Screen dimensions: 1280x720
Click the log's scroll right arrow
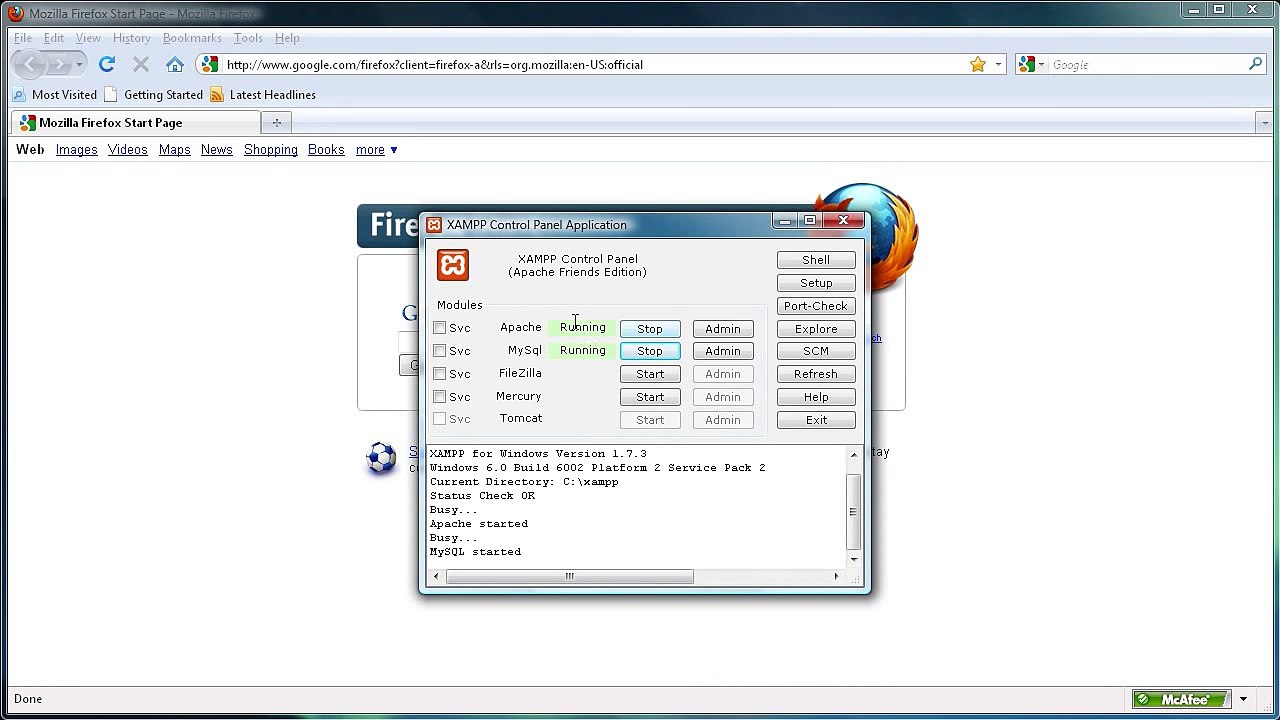(x=837, y=577)
